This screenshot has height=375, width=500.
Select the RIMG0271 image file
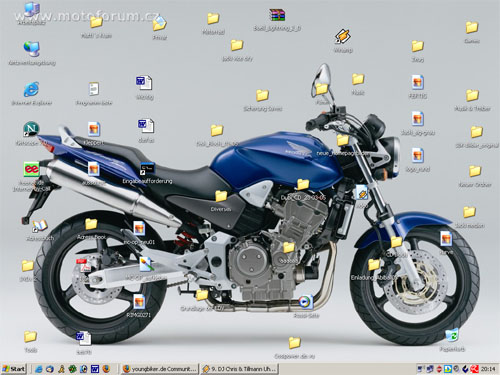[139, 301]
